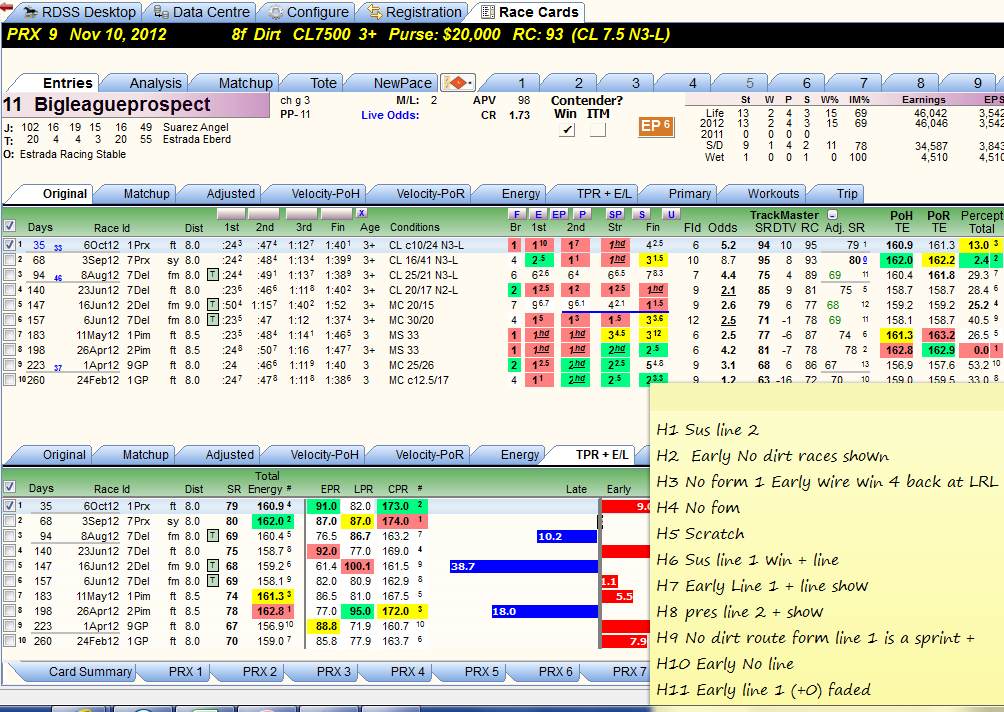Click the U button next to the S button

click(671, 214)
